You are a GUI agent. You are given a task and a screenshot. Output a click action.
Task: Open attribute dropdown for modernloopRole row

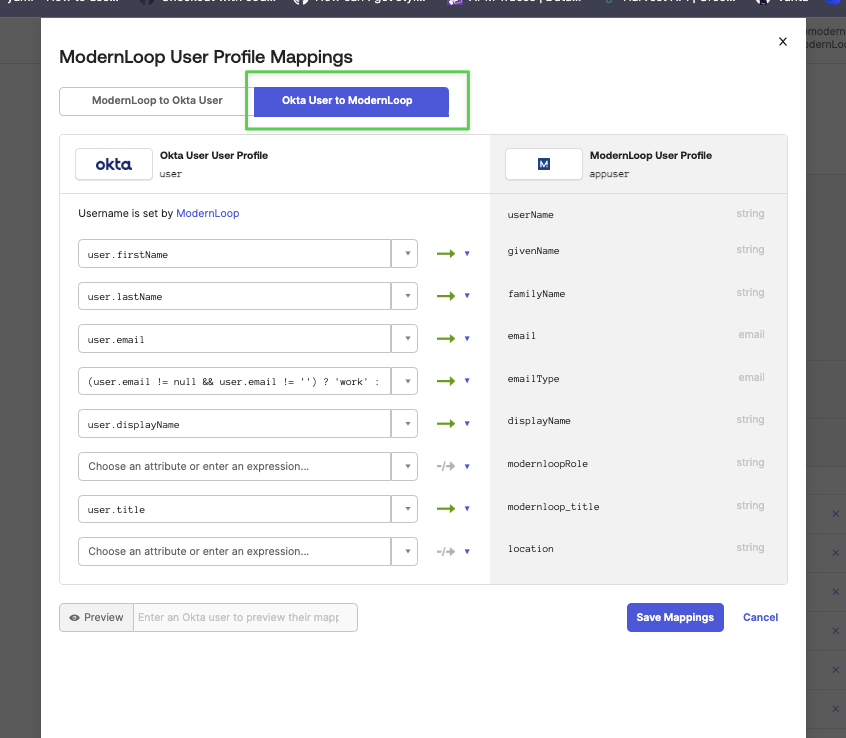click(x=404, y=466)
